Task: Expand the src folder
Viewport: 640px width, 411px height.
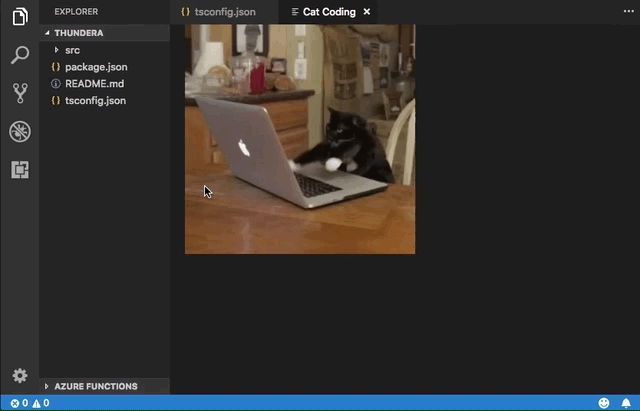Action: [72, 49]
